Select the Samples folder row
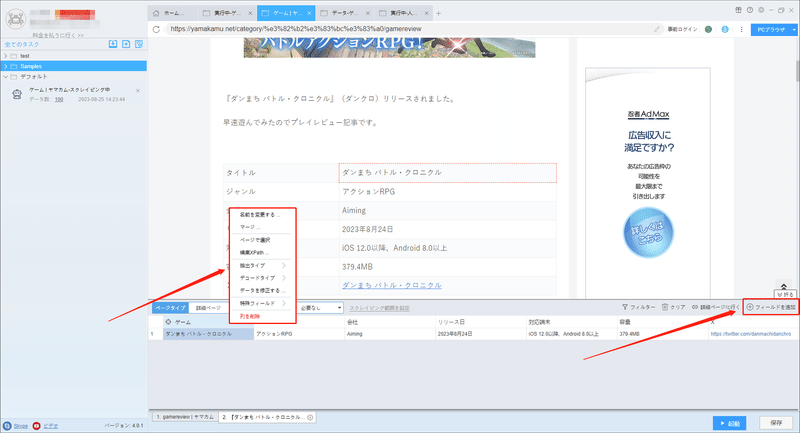The image size is (800, 433). pos(73,66)
